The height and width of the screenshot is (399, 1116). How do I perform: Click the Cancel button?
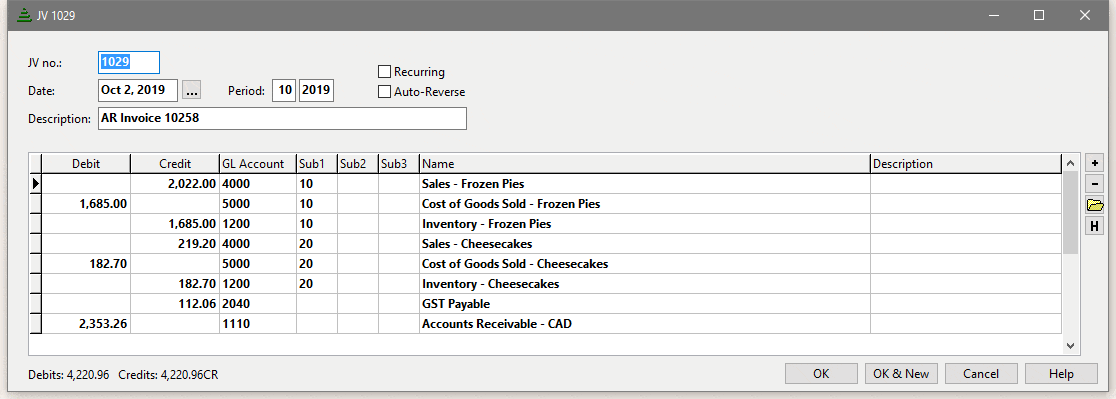pyautogui.click(x=981, y=374)
